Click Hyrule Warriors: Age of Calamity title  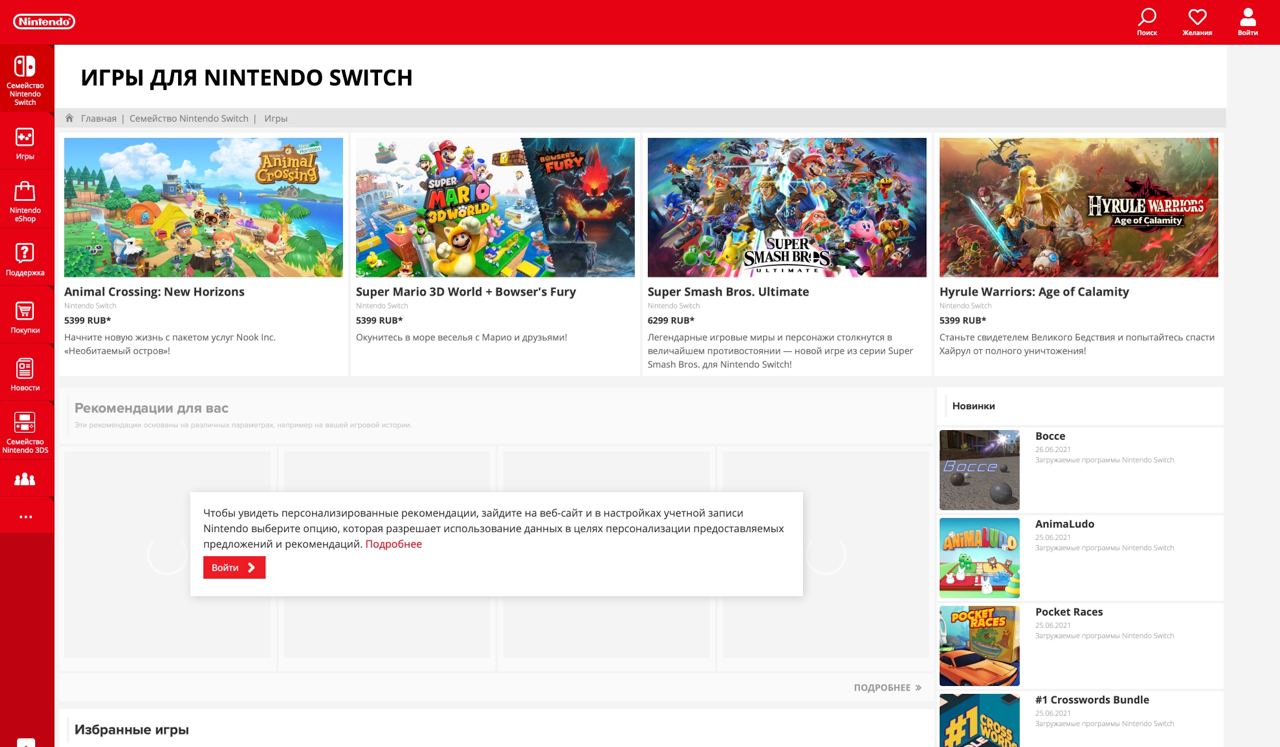pyautogui.click(x=1034, y=292)
